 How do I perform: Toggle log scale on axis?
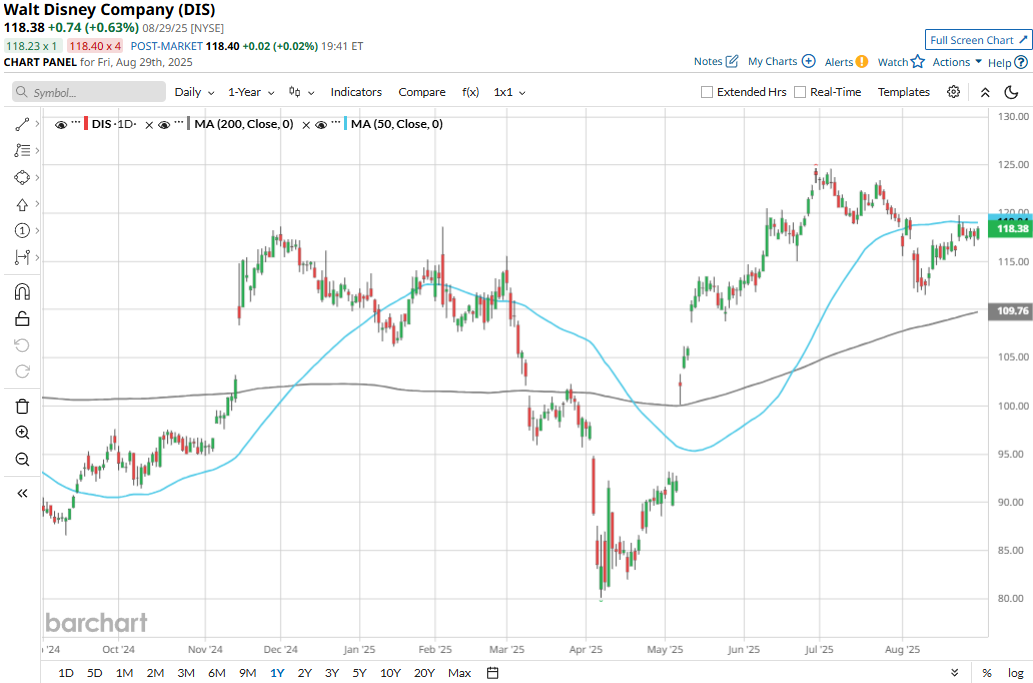tap(1015, 672)
